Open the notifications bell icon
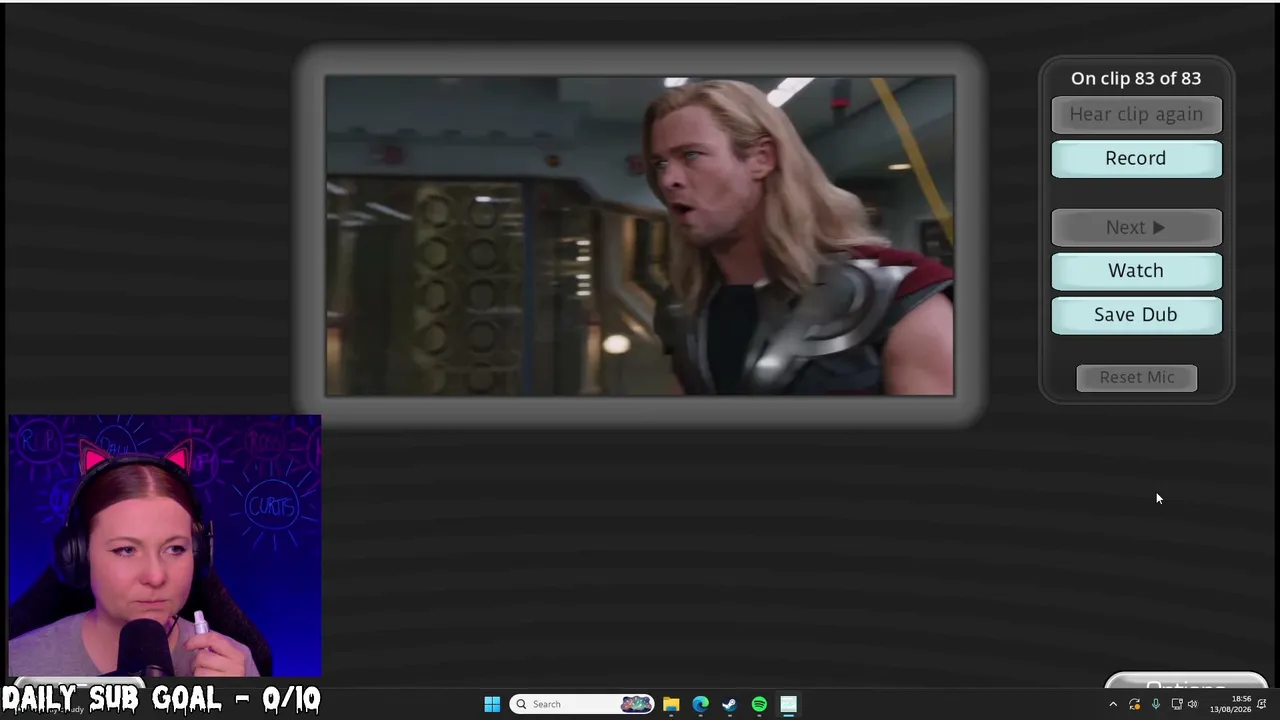 tap(1262, 704)
